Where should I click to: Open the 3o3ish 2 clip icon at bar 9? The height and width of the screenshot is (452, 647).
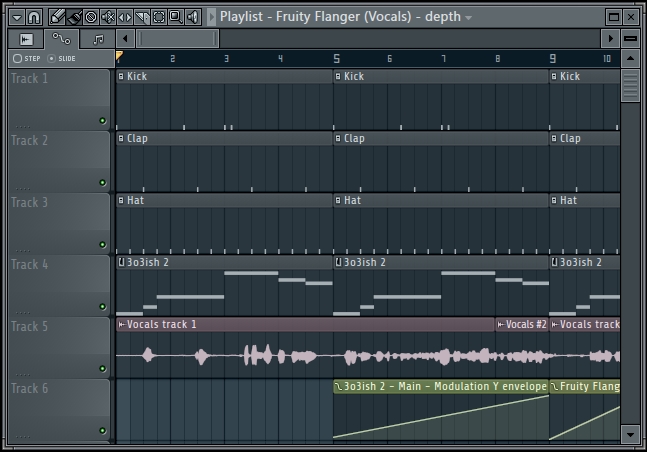[555, 262]
